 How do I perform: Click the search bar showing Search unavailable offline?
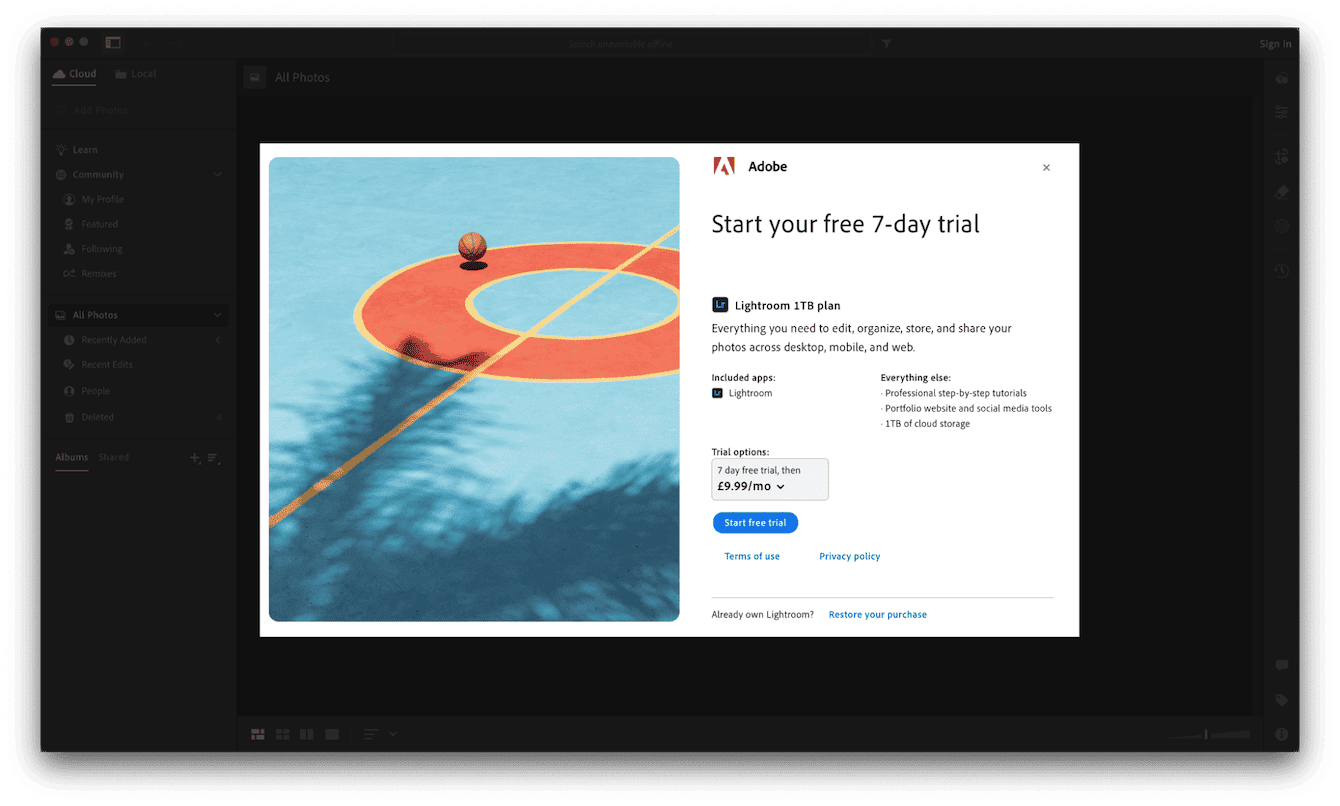(632, 43)
